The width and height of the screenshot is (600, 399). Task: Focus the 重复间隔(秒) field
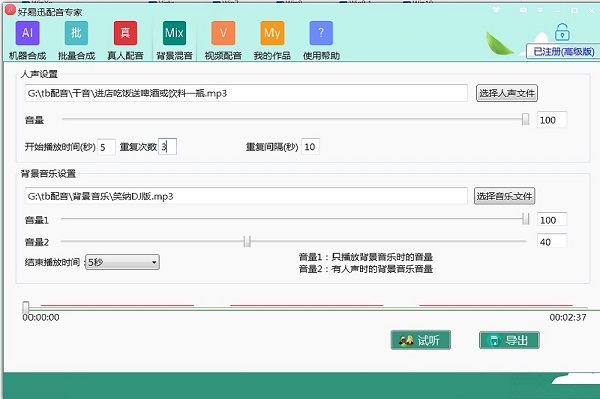tap(310, 147)
